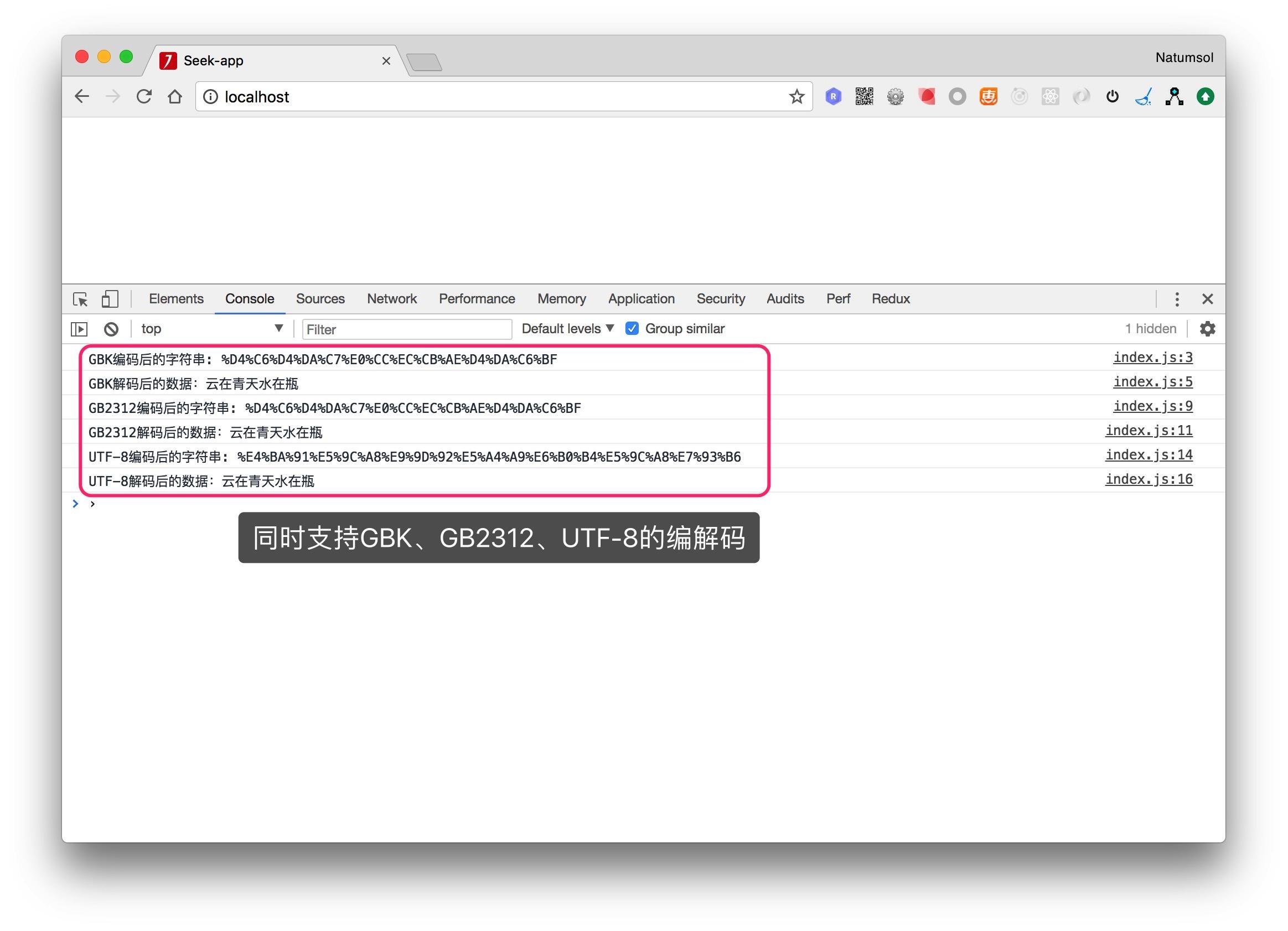Image resolution: width=1288 pixels, height=931 pixels.
Task: Uncheck the Group similar checkbox
Action: [632, 329]
